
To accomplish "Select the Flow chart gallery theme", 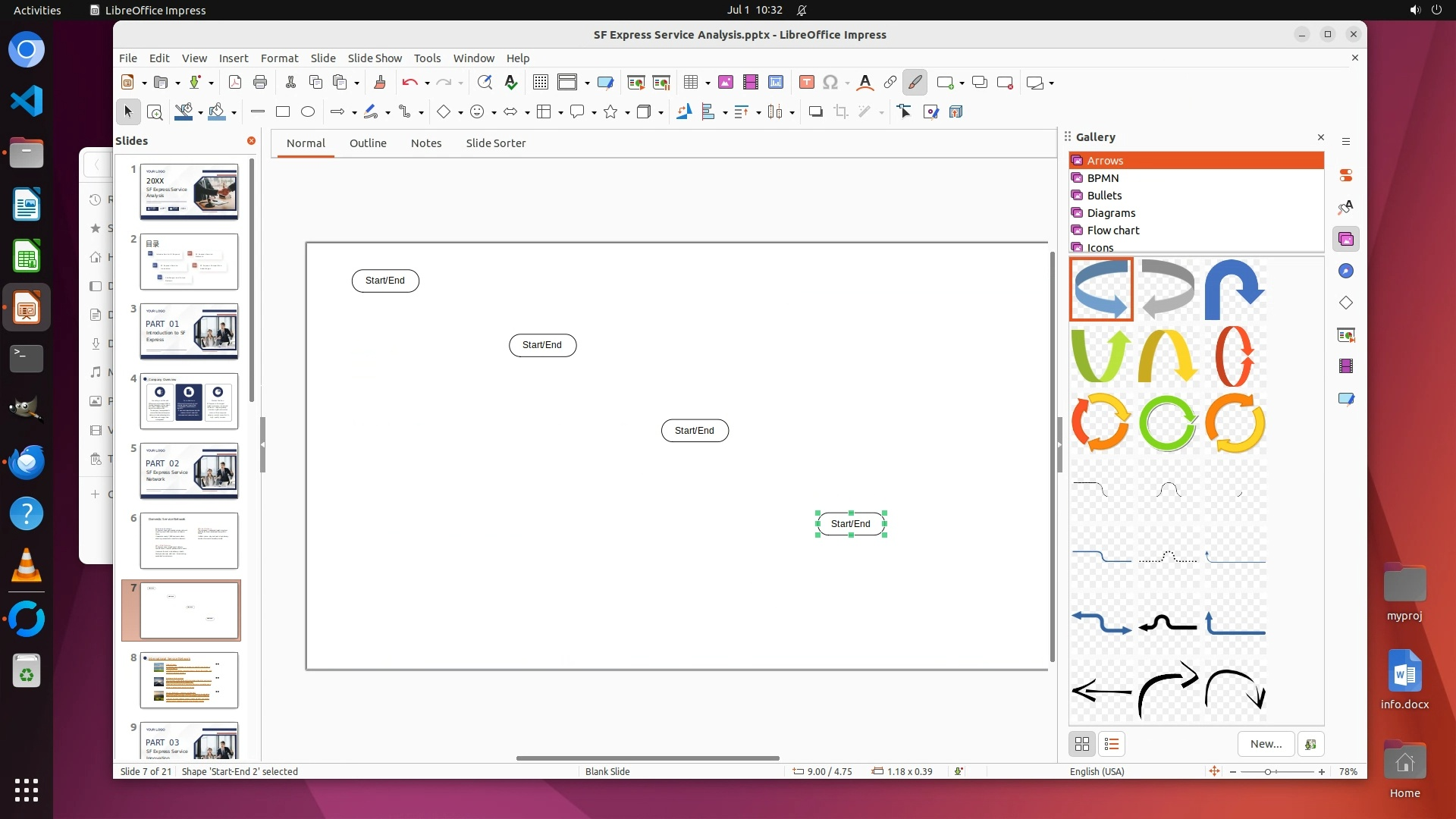I will tap(1112, 231).
